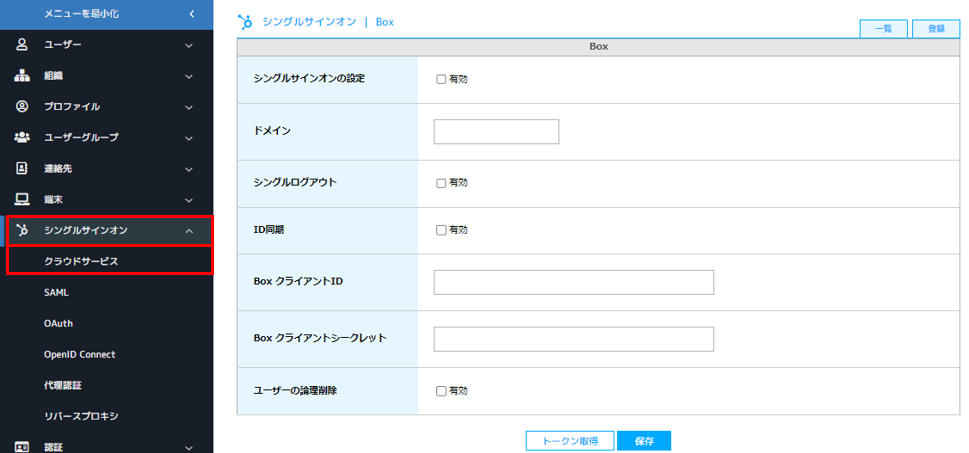
Task: Expand the 端末 menu chevron
Action: click(x=189, y=200)
